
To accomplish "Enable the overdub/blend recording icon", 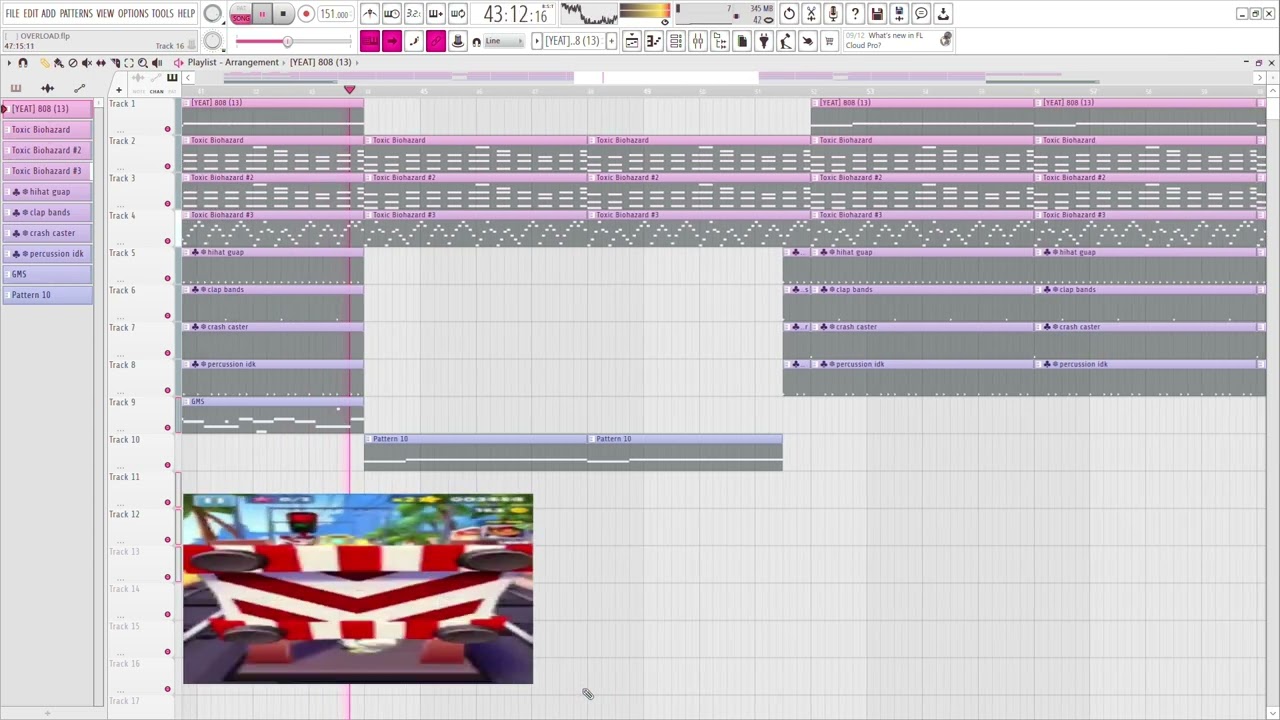I will click(436, 14).
